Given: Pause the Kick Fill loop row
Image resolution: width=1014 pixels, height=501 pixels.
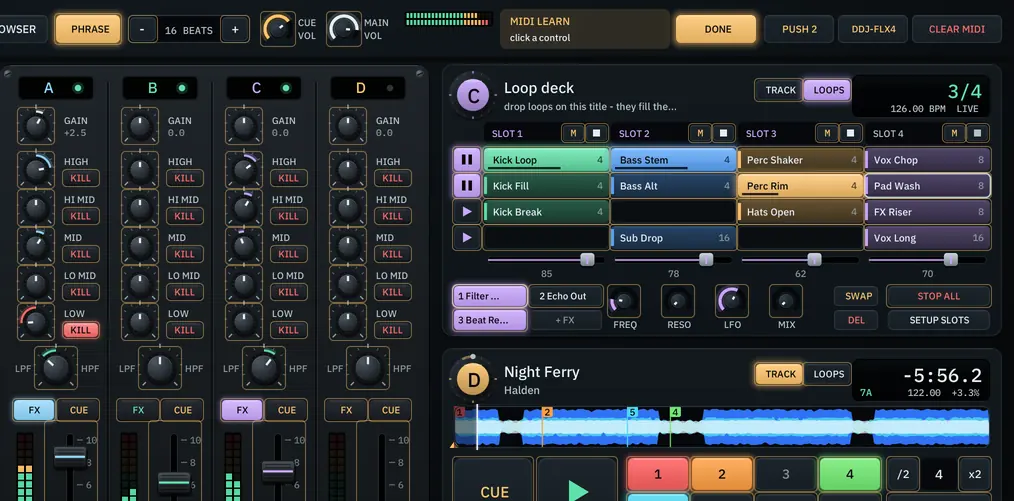Looking at the screenshot, I should pos(466,186).
